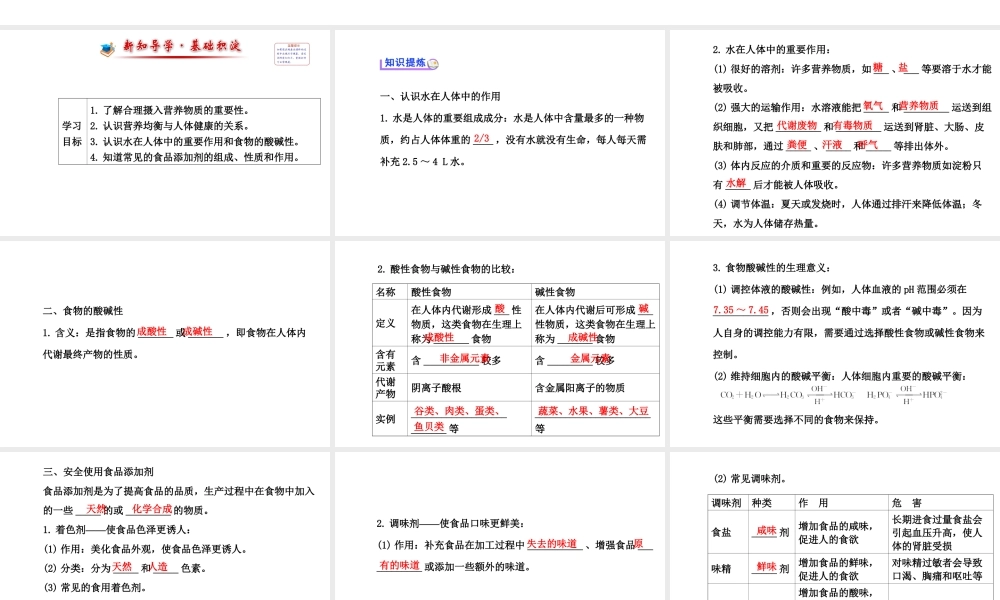This screenshot has width=1000, height=600.
Task: Click the 调味剂 table header cell
Action: pos(726,503)
